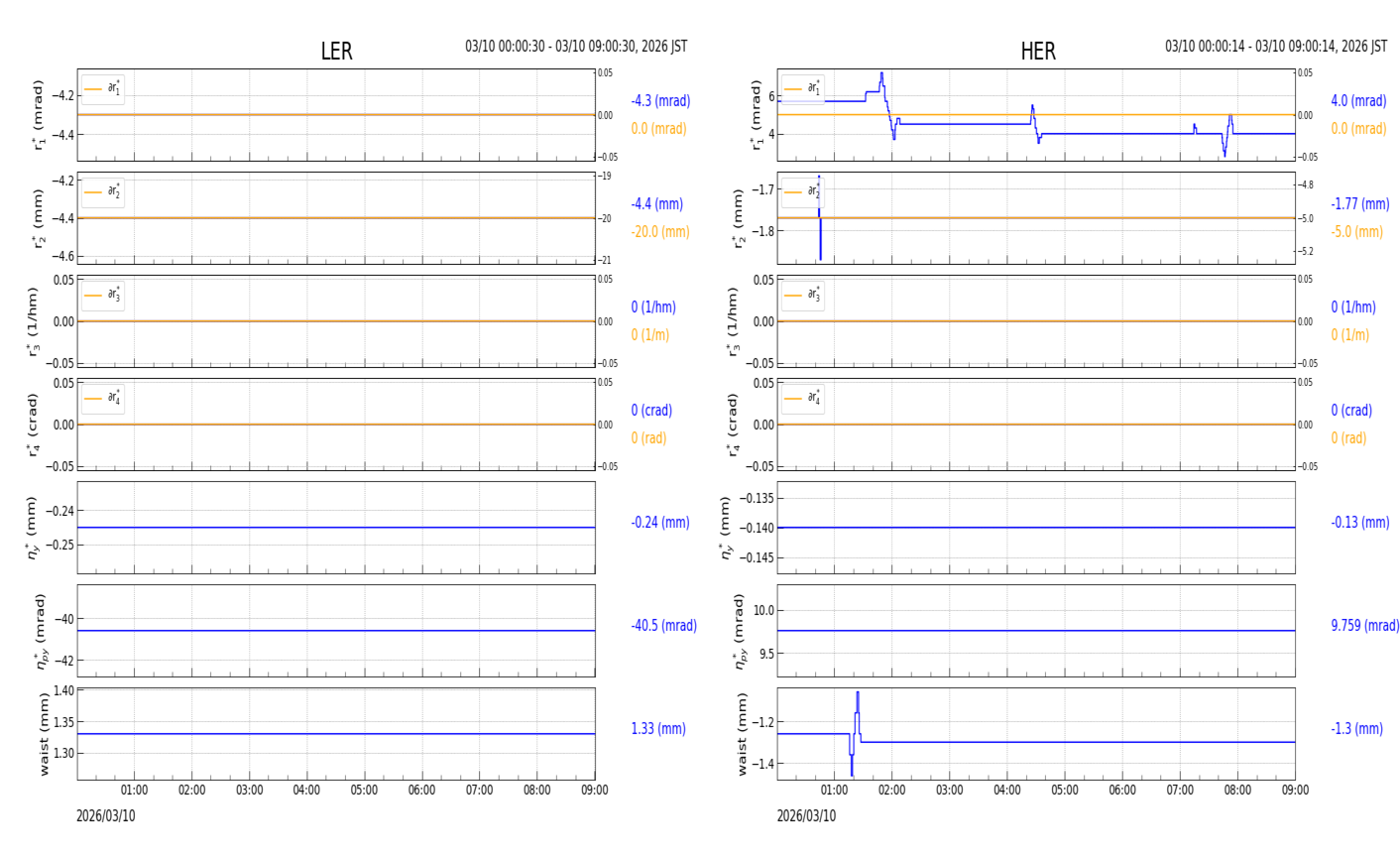Image resolution: width=1400 pixels, height=857 pixels.
Task: Click the HER orange 0 (rad) value
Action: [x=1348, y=438]
